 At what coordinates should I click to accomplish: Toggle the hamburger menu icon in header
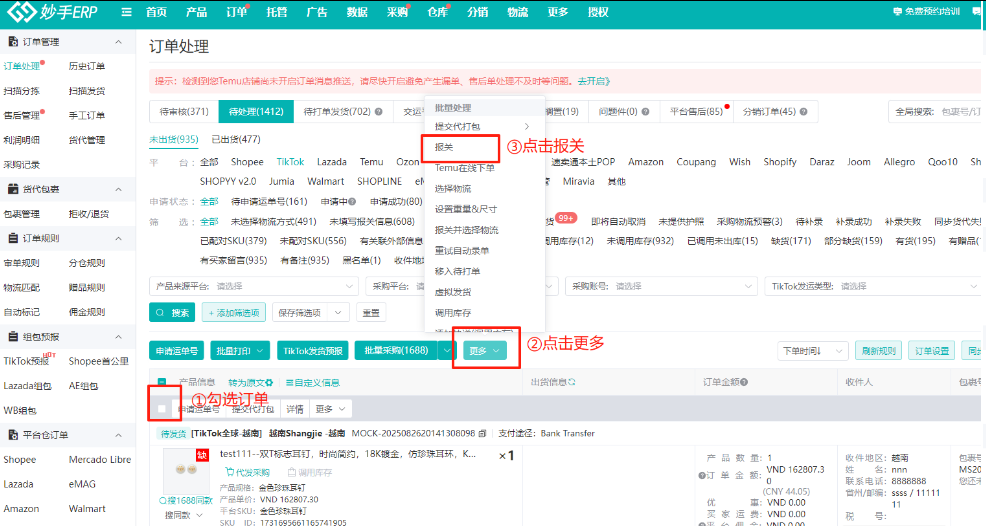pyautogui.click(x=126, y=12)
